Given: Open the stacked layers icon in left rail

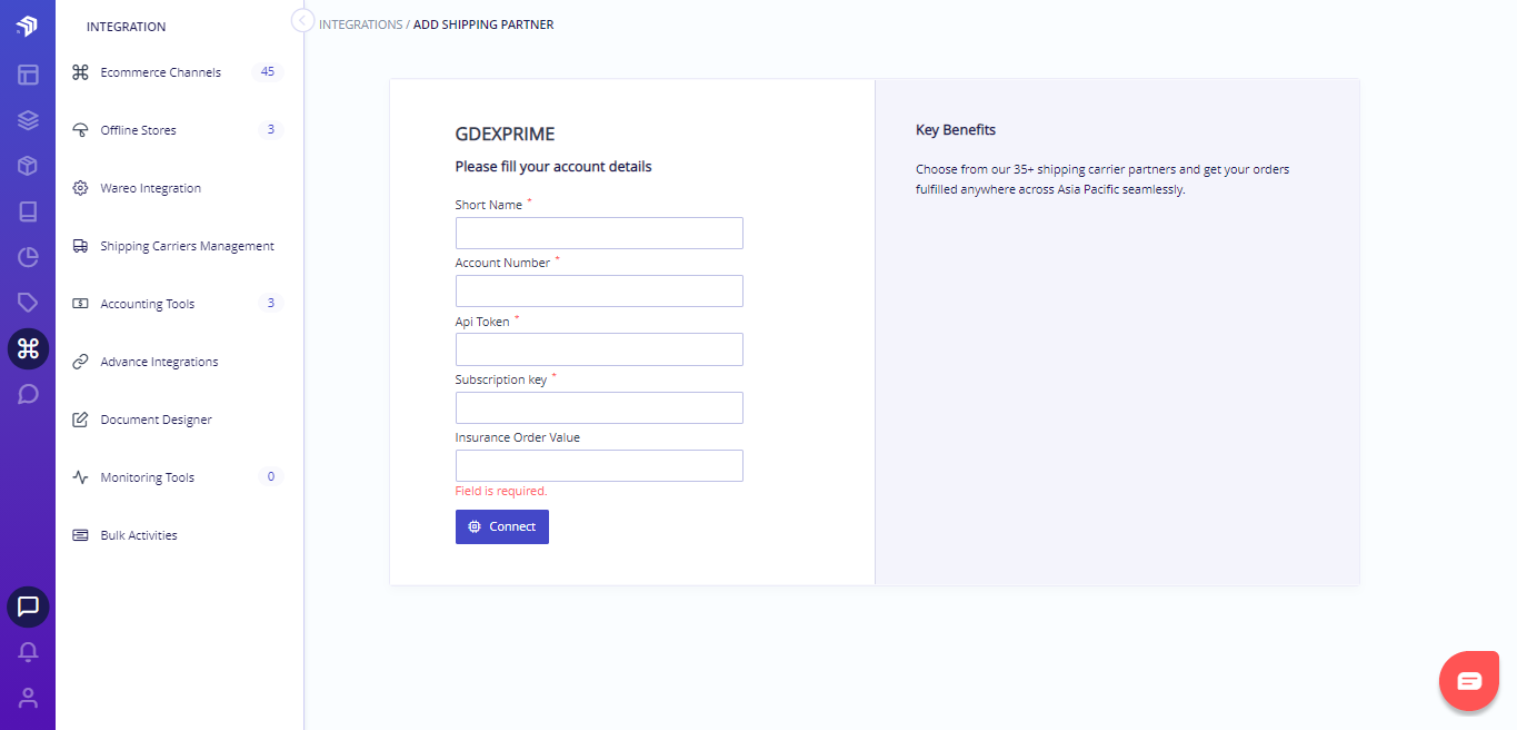Looking at the screenshot, I should (x=28, y=120).
